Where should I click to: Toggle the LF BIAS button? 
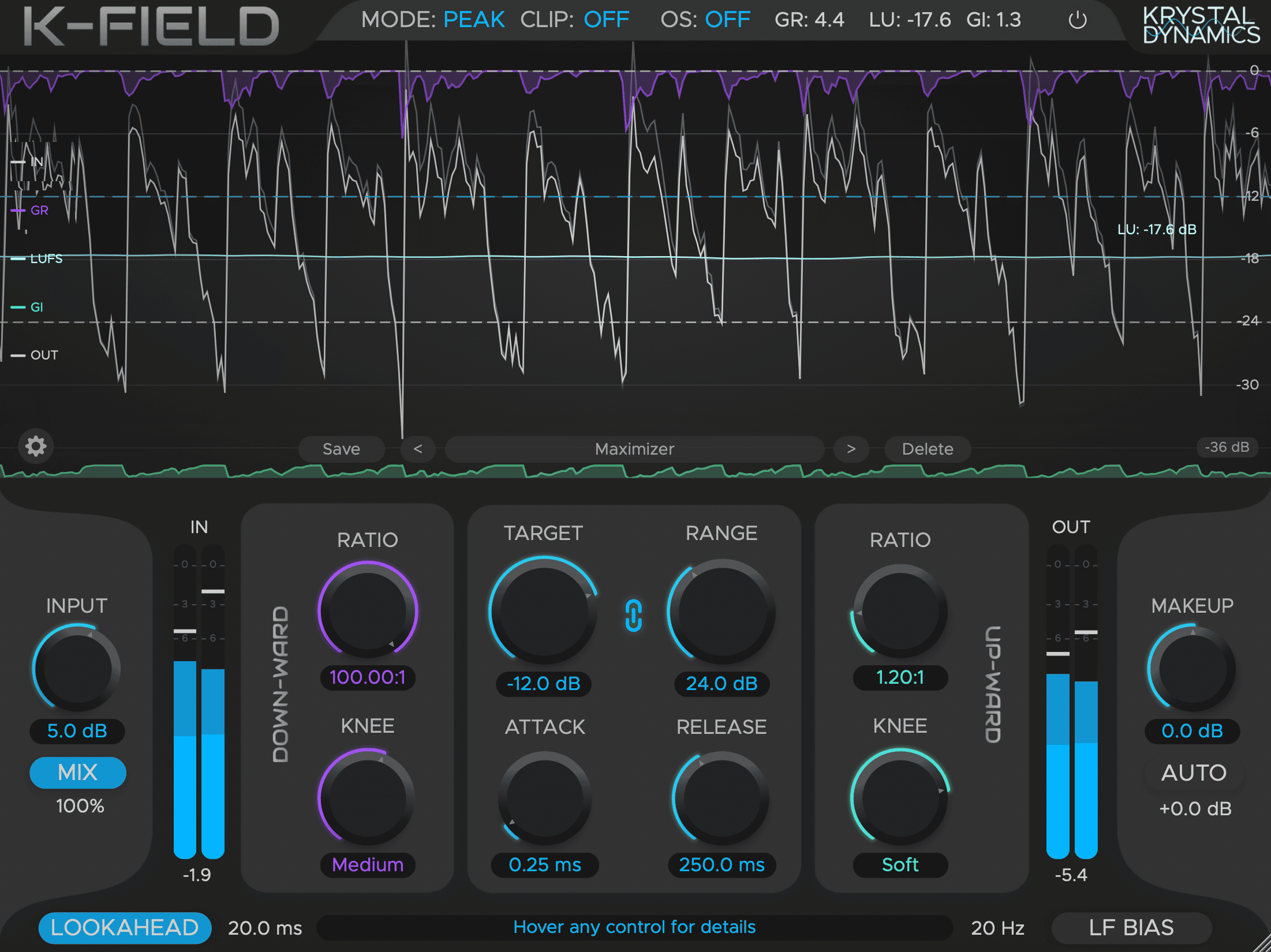(x=1131, y=928)
